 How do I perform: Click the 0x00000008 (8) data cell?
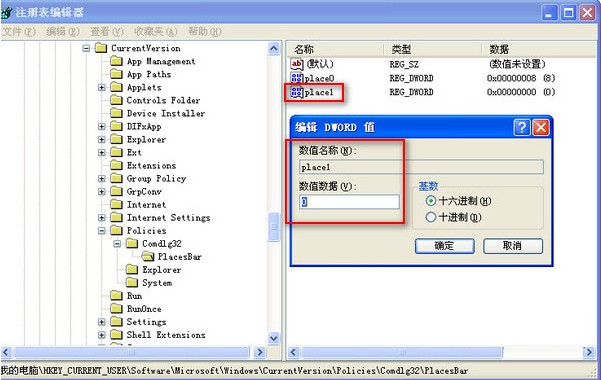(x=521, y=78)
